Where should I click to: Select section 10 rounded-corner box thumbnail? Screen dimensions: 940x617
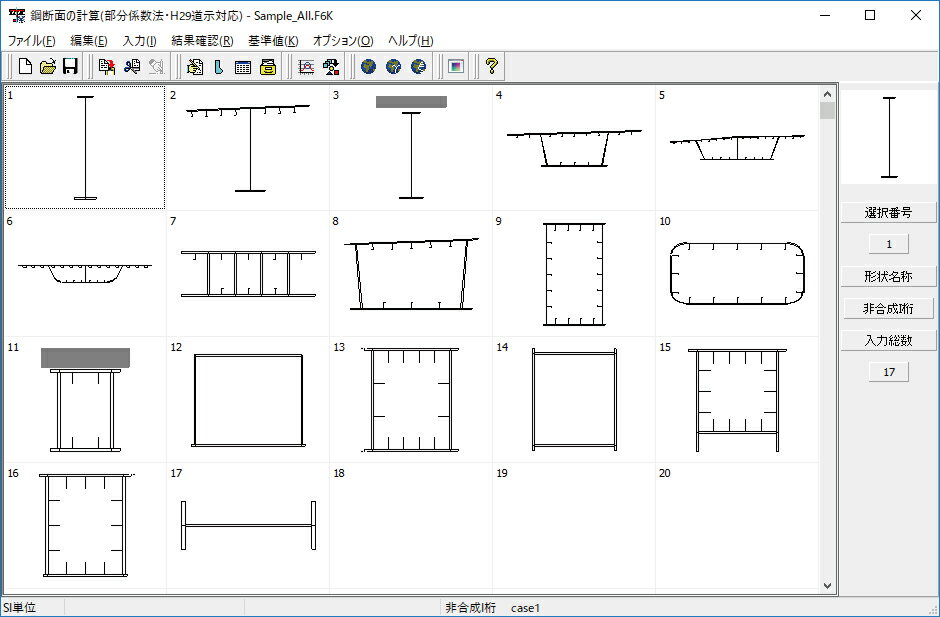pyautogui.click(x=737, y=273)
